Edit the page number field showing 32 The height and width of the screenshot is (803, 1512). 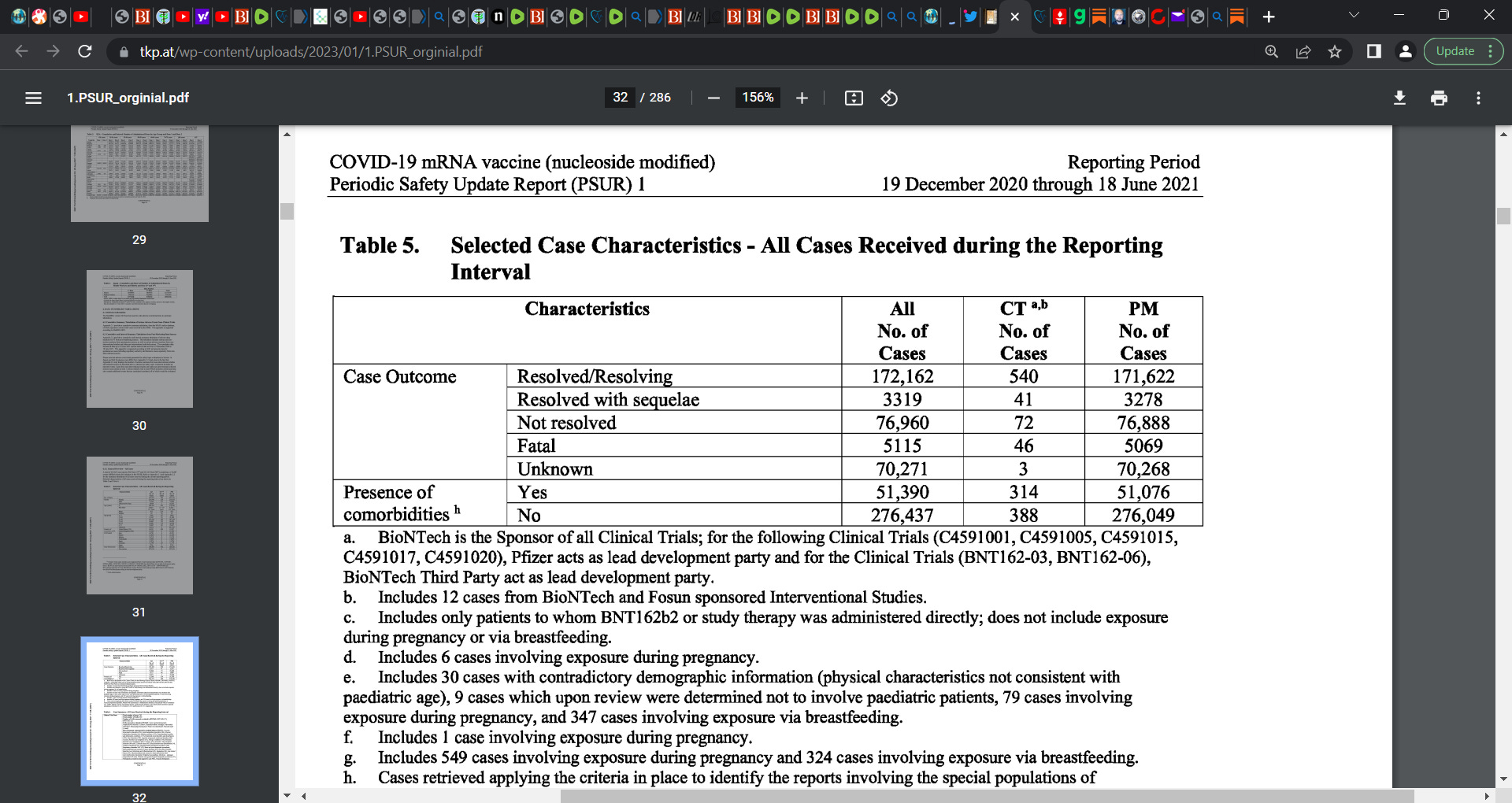click(x=621, y=98)
